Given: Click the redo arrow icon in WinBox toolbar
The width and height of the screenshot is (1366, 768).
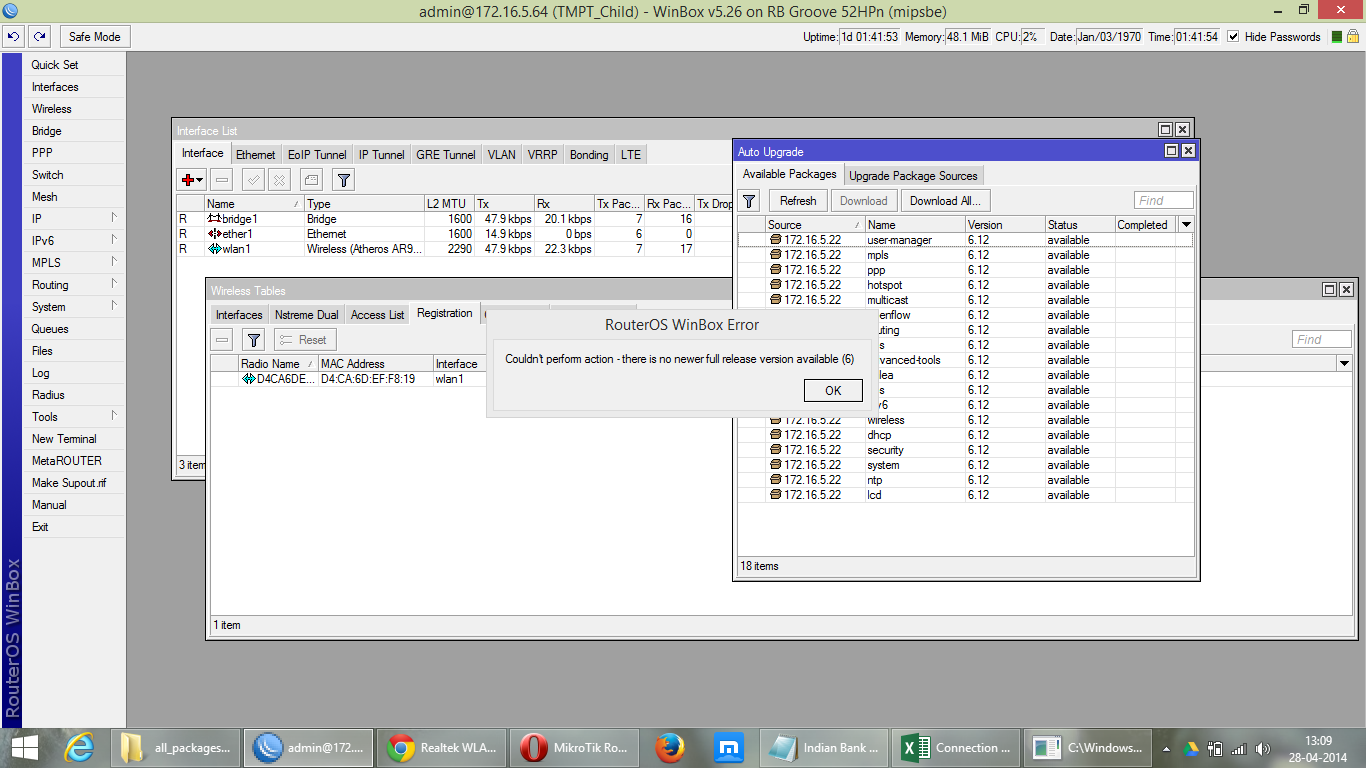Looking at the screenshot, I should [x=39, y=37].
